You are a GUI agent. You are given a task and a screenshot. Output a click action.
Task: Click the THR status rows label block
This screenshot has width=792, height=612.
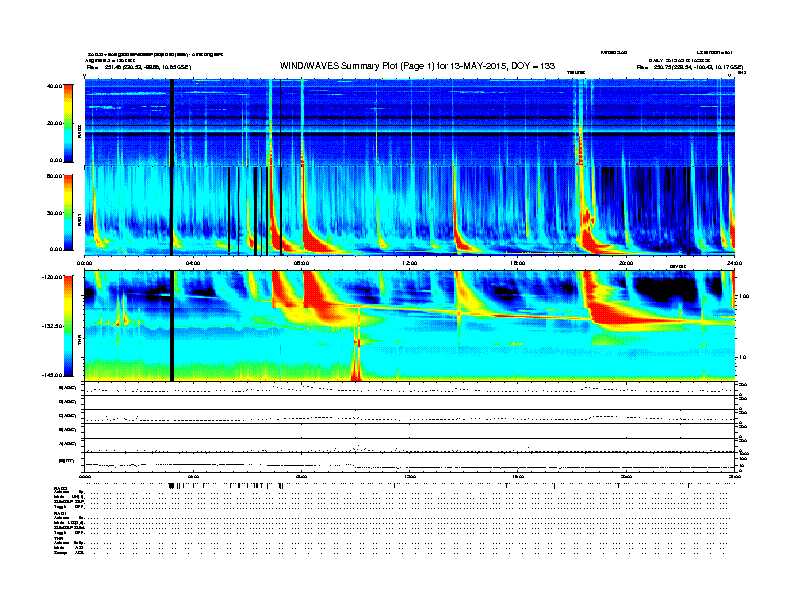pyautogui.click(x=69, y=546)
